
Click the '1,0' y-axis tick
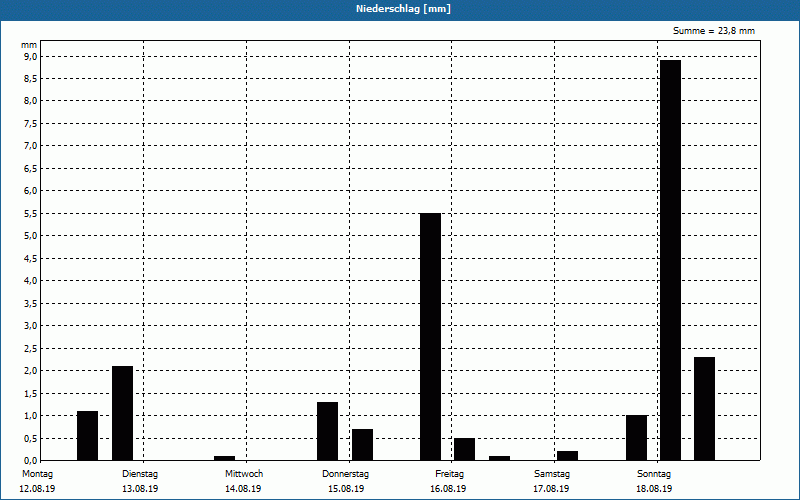[31, 416]
